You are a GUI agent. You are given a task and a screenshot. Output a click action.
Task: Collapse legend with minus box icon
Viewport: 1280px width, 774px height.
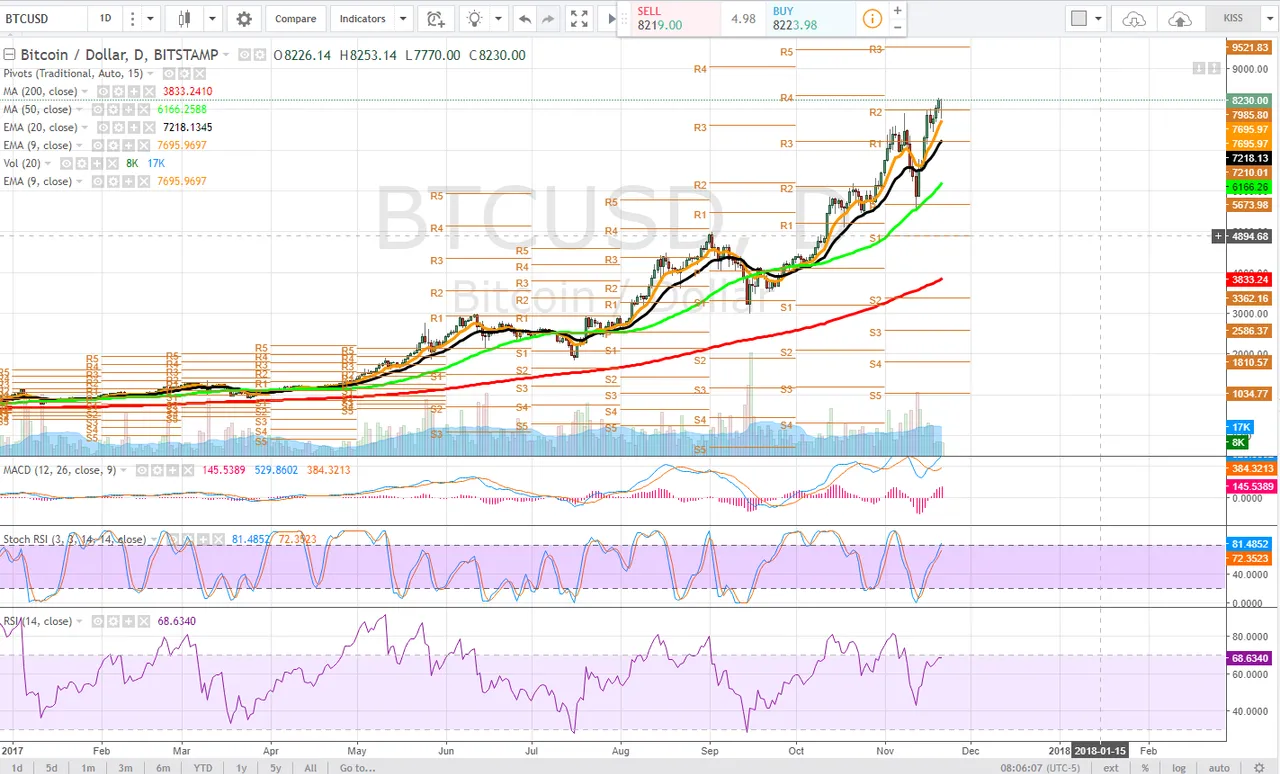pos(9,55)
